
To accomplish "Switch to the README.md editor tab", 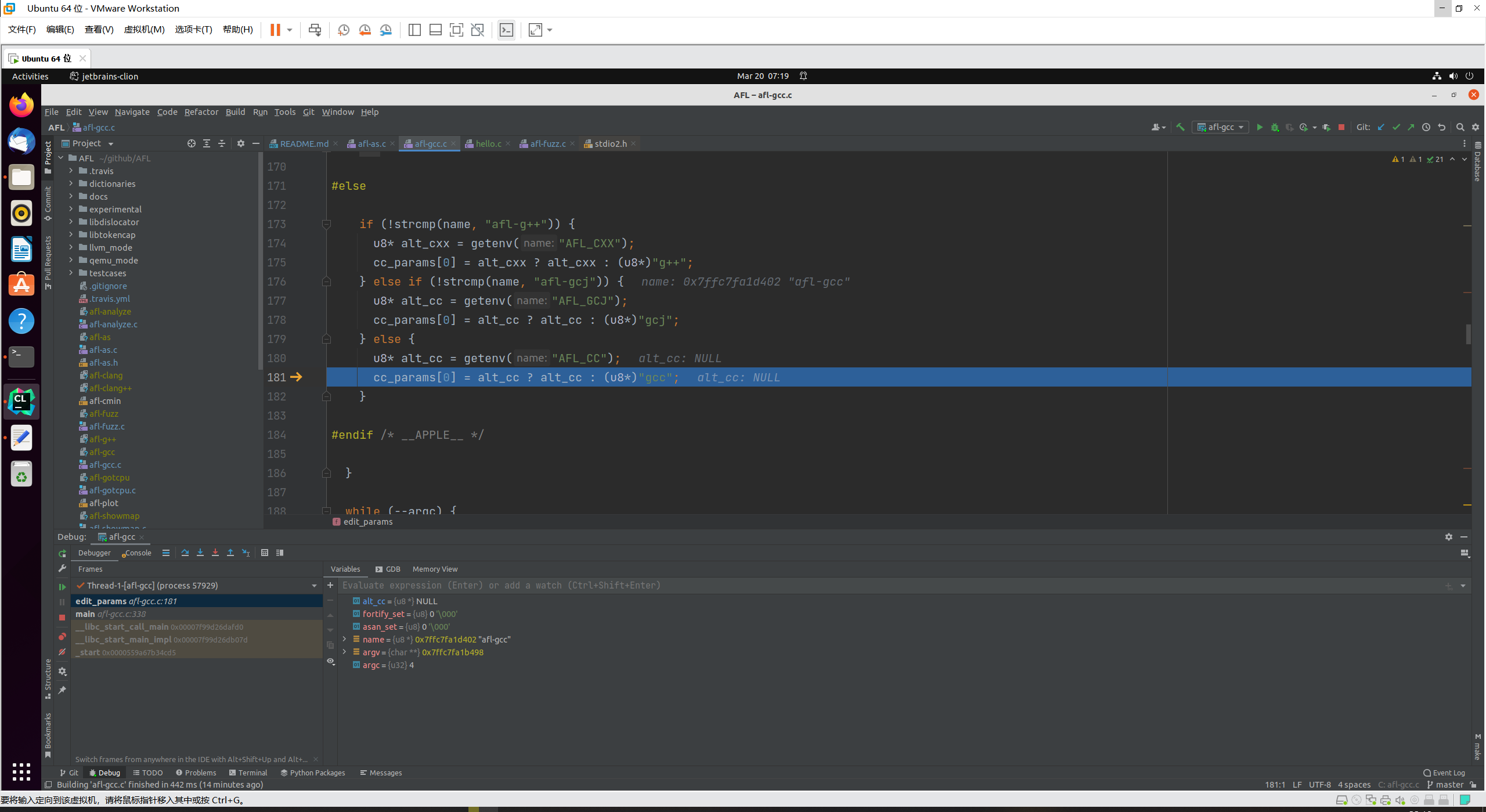I will (x=304, y=143).
